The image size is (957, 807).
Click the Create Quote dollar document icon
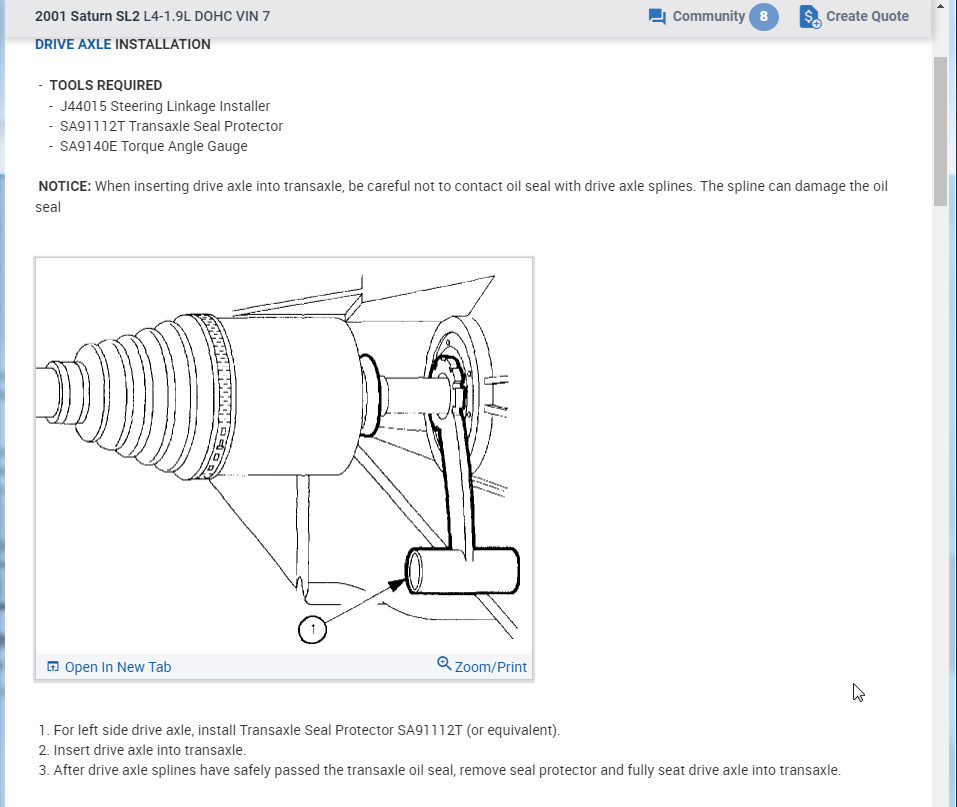[810, 17]
